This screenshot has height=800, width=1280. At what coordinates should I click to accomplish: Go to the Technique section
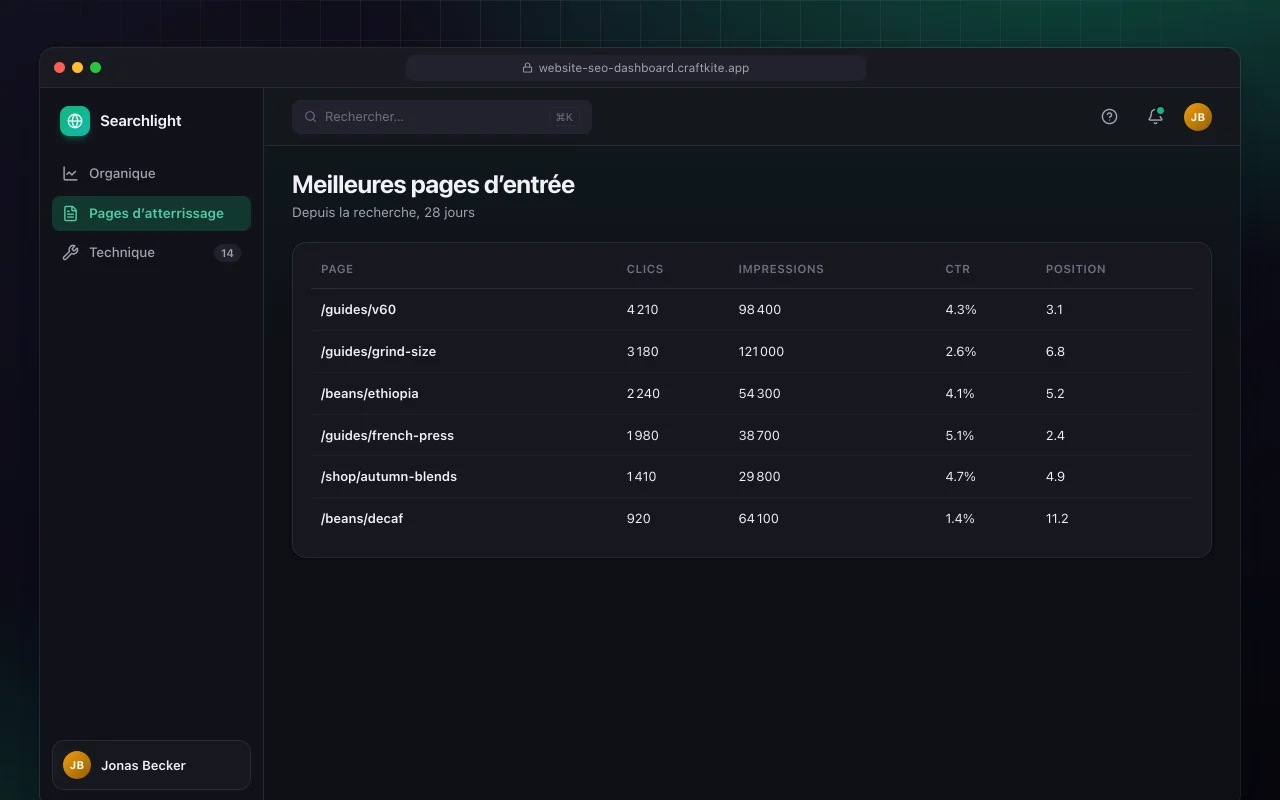pos(151,253)
